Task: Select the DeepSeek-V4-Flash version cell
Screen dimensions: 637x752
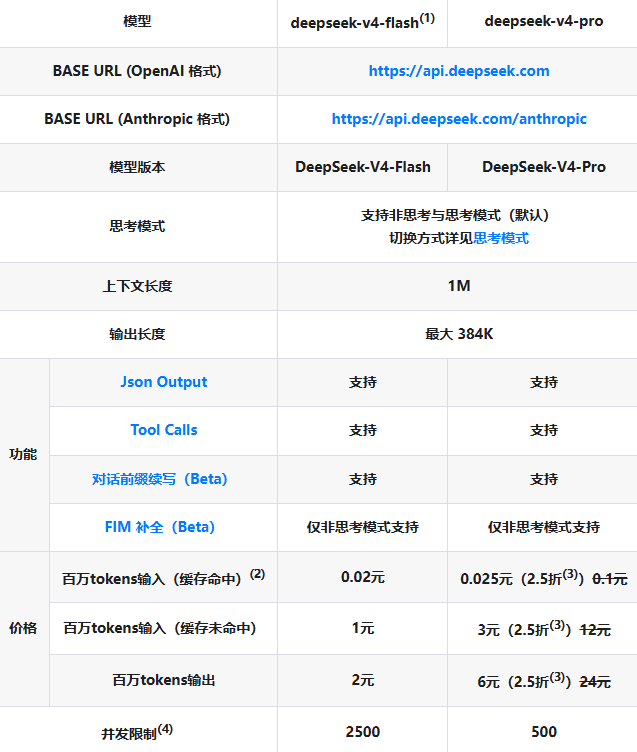Action: [363, 167]
